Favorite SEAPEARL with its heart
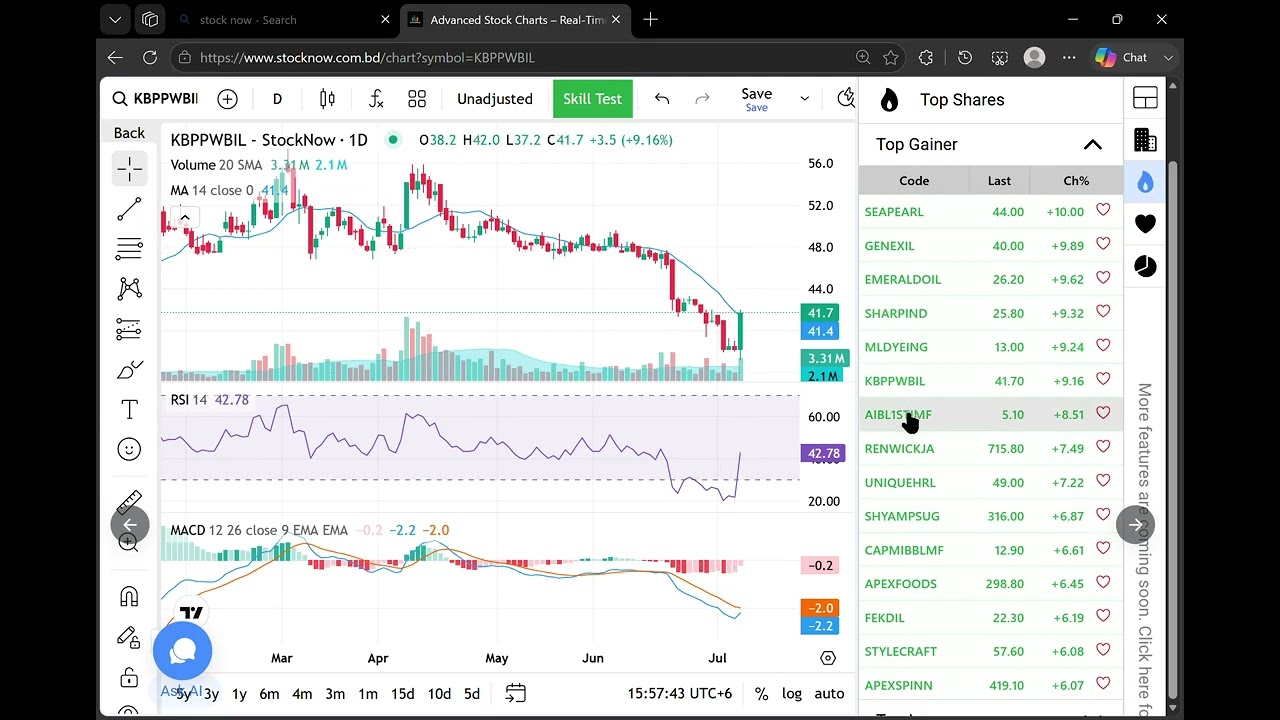Viewport: 1280px width, 720px height. coord(1103,210)
